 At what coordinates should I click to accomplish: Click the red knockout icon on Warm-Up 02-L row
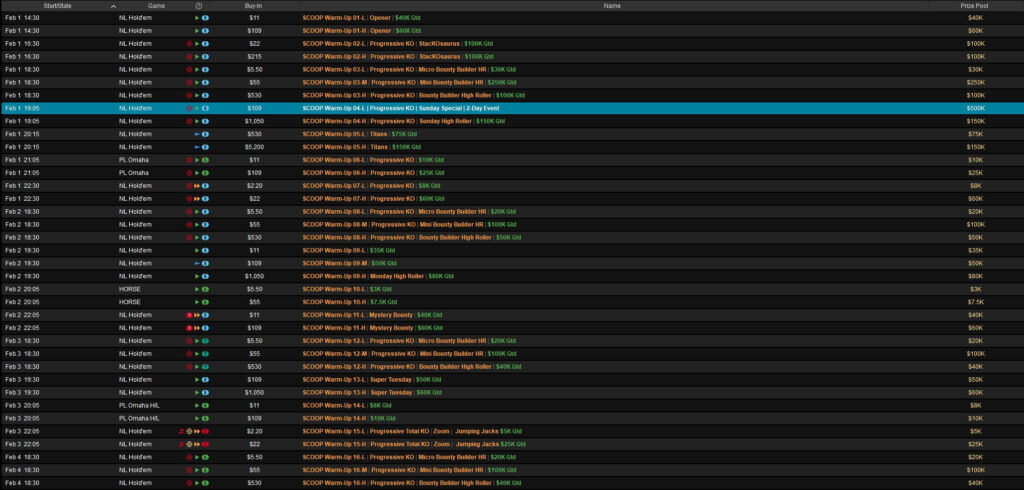pyautogui.click(x=189, y=44)
